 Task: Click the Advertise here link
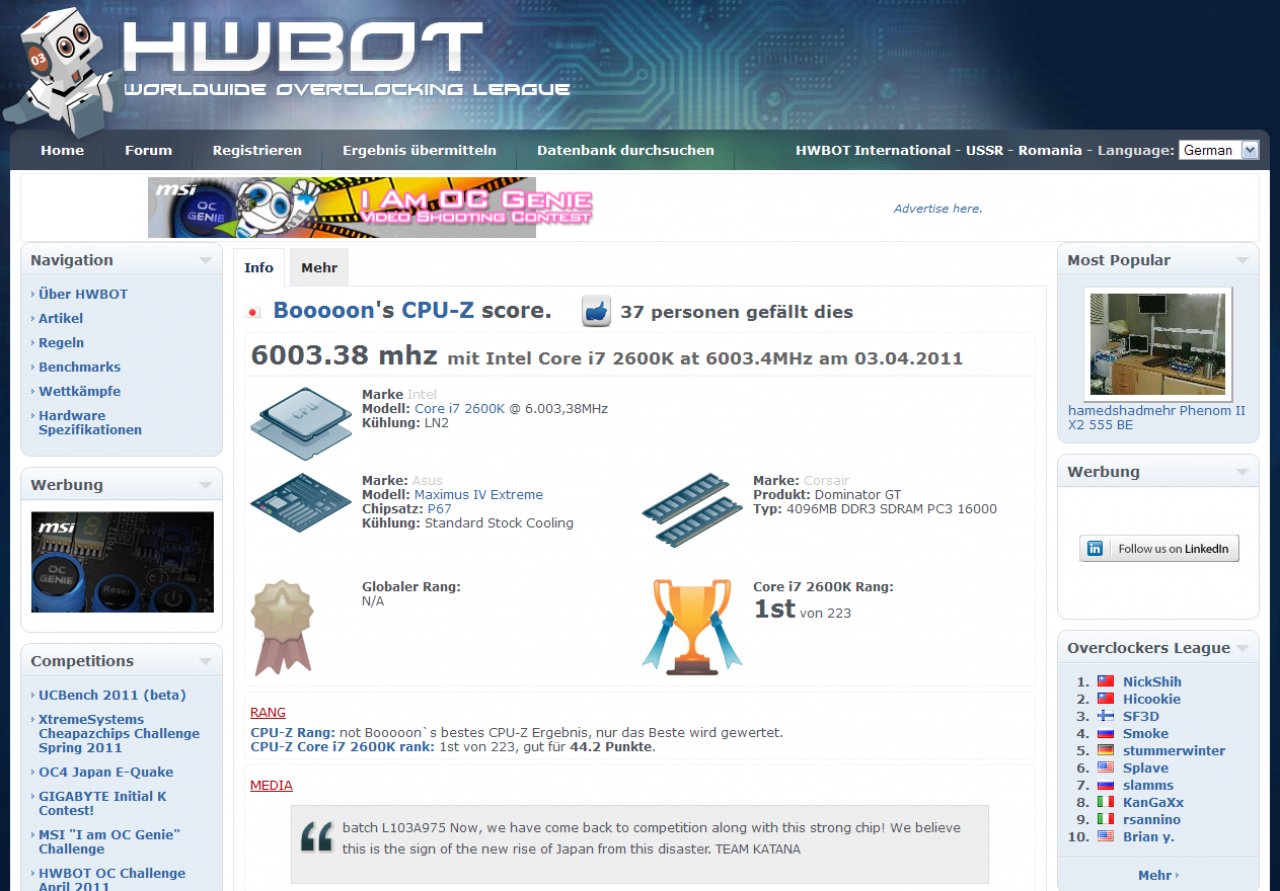tap(938, 209)
